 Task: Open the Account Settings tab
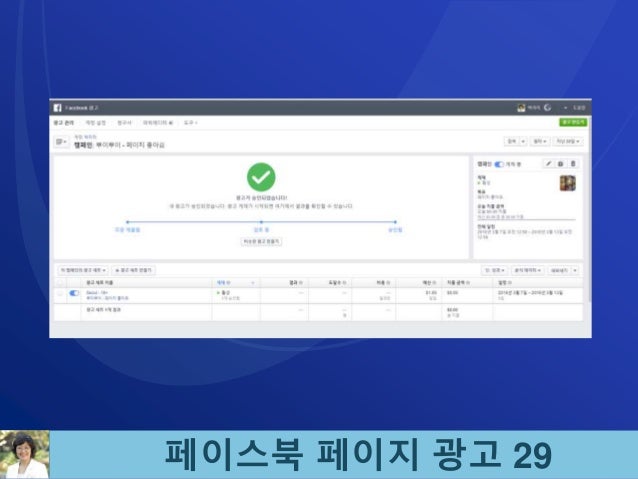point(96,122)
